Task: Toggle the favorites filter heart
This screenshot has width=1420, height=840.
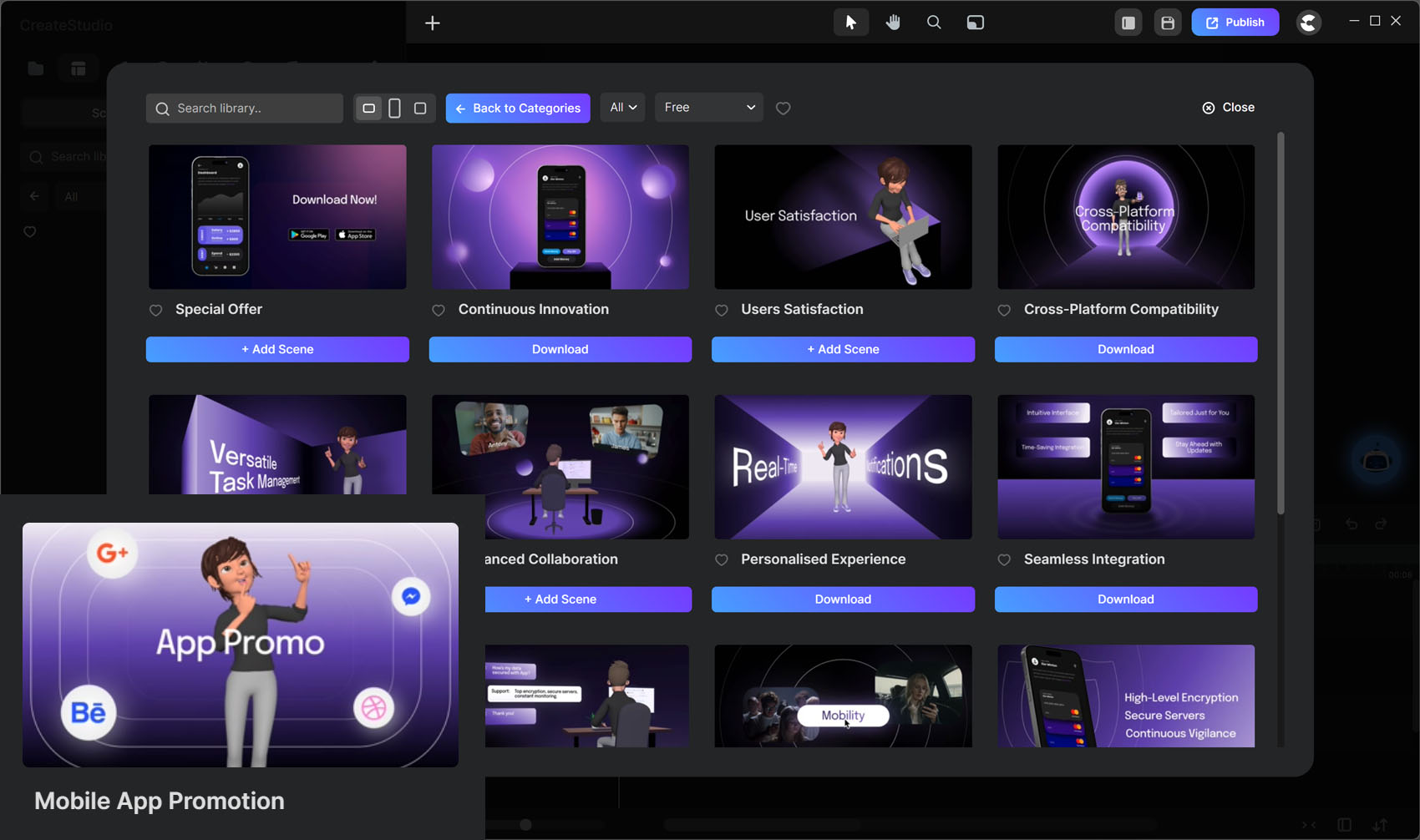Action: tap(783, 109)
